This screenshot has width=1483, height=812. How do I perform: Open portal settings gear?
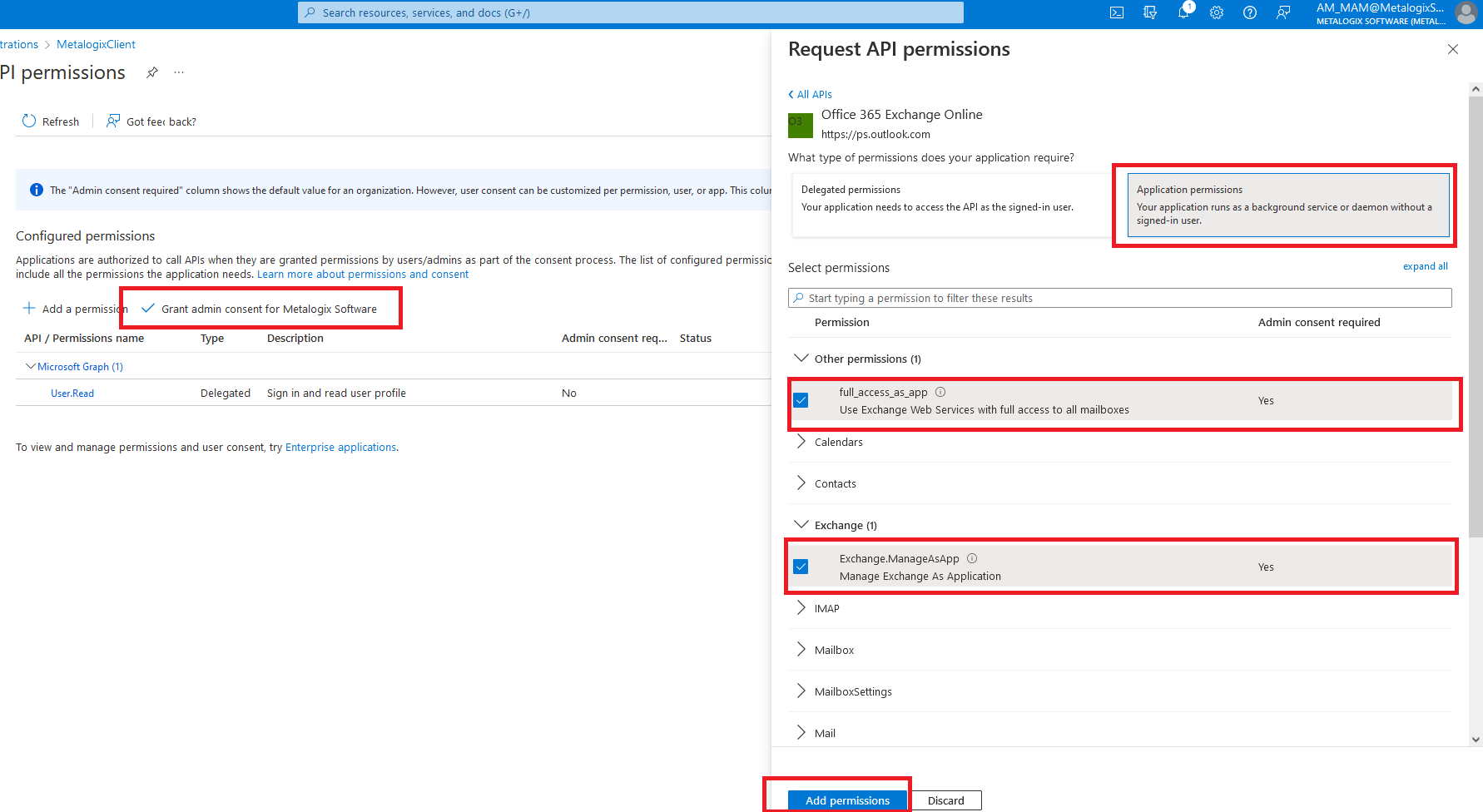click(x=1217, y=12)
